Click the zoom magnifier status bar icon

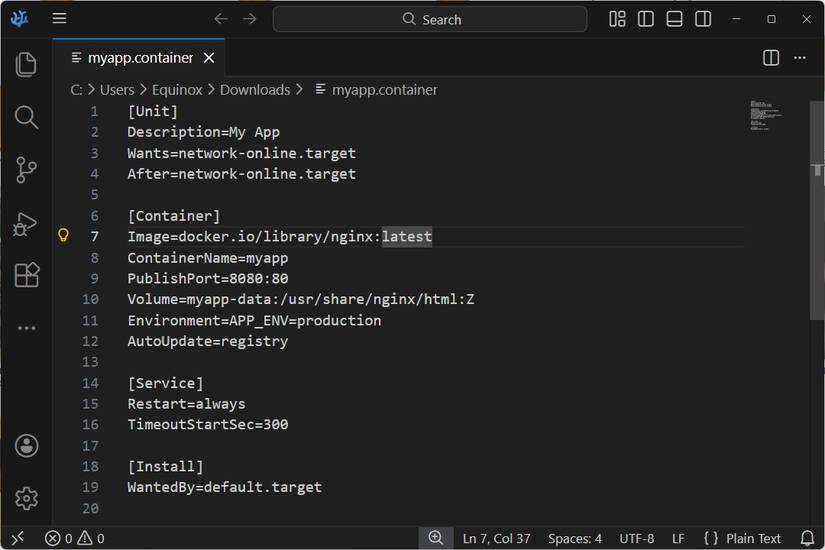(436, 538)
